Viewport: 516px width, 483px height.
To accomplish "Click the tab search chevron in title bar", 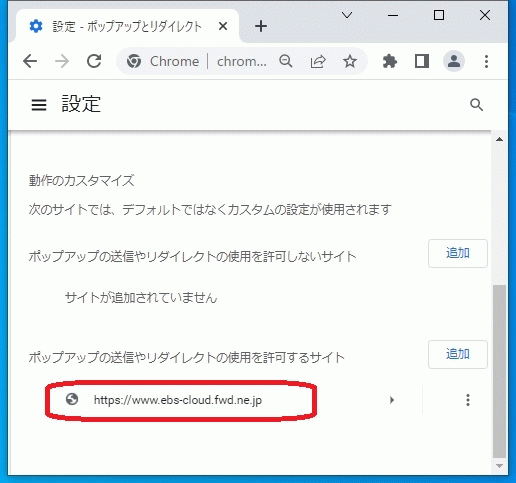I will (347, 15).
